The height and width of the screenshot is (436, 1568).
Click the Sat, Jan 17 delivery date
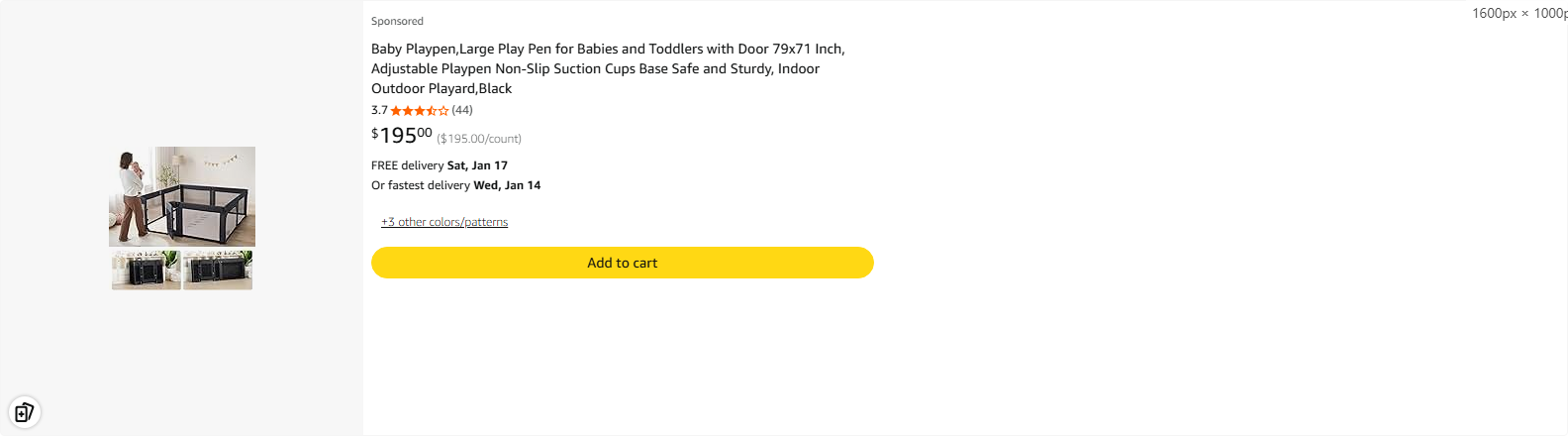pos(477,165)
